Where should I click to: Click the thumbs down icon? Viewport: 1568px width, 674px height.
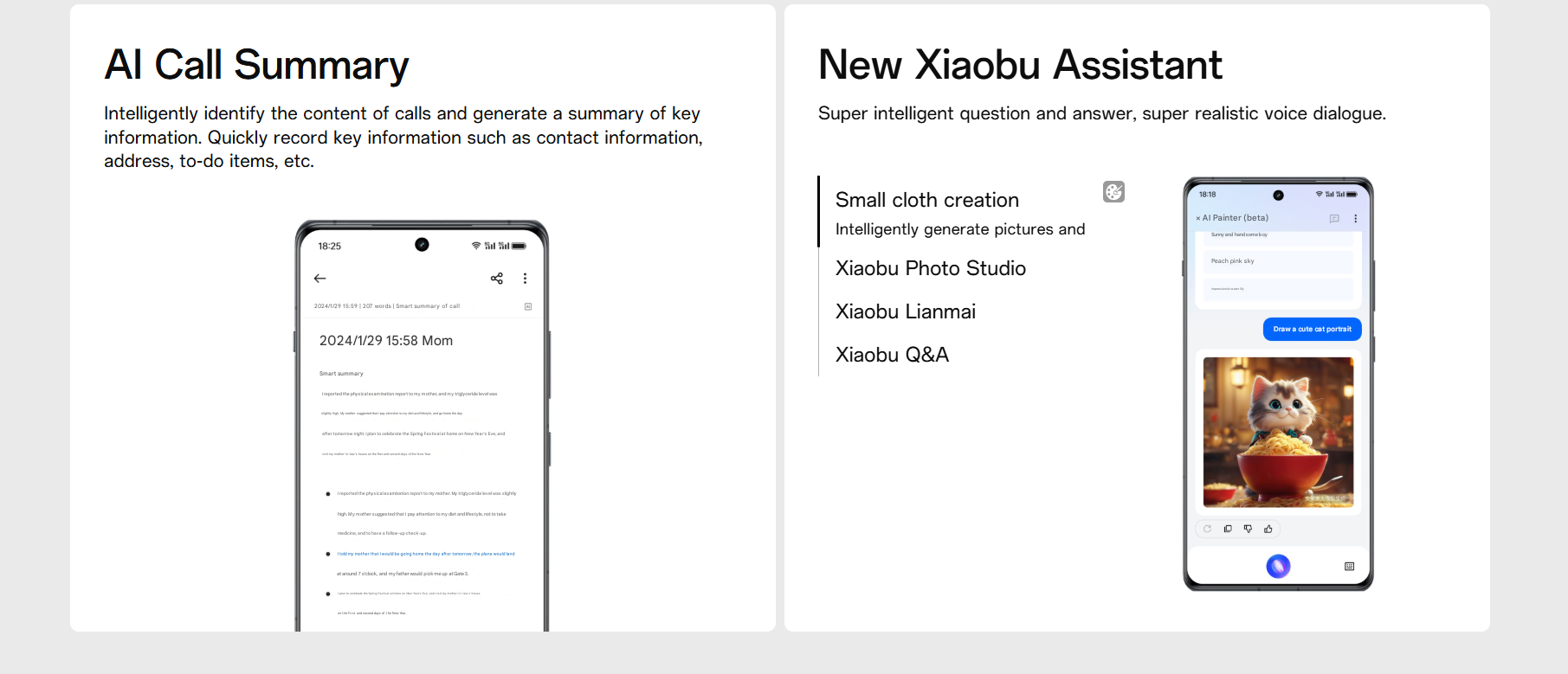click(x=1248, y=529)
